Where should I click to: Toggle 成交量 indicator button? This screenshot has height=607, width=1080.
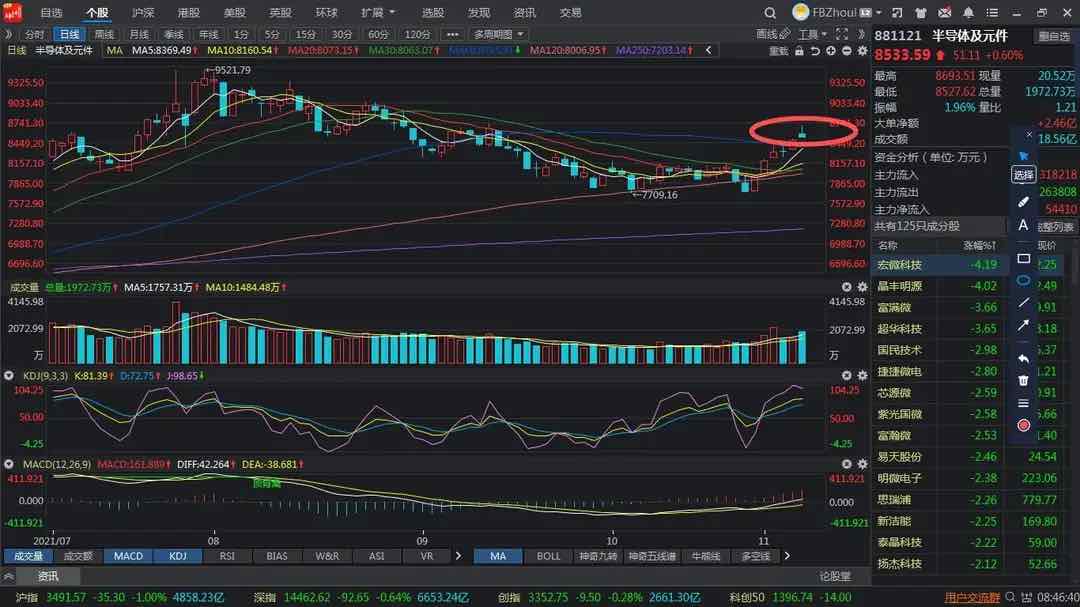pos(28,556)
